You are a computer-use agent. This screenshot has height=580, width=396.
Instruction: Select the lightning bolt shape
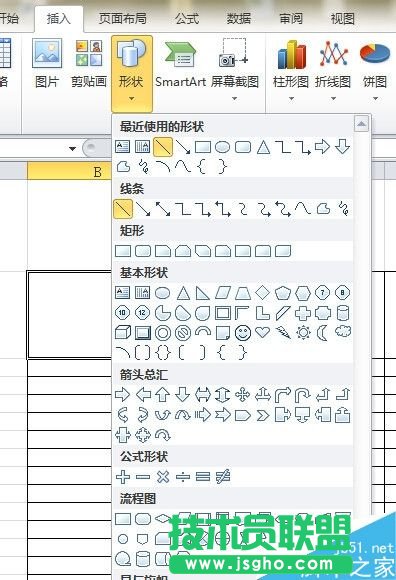click(283, 333)
